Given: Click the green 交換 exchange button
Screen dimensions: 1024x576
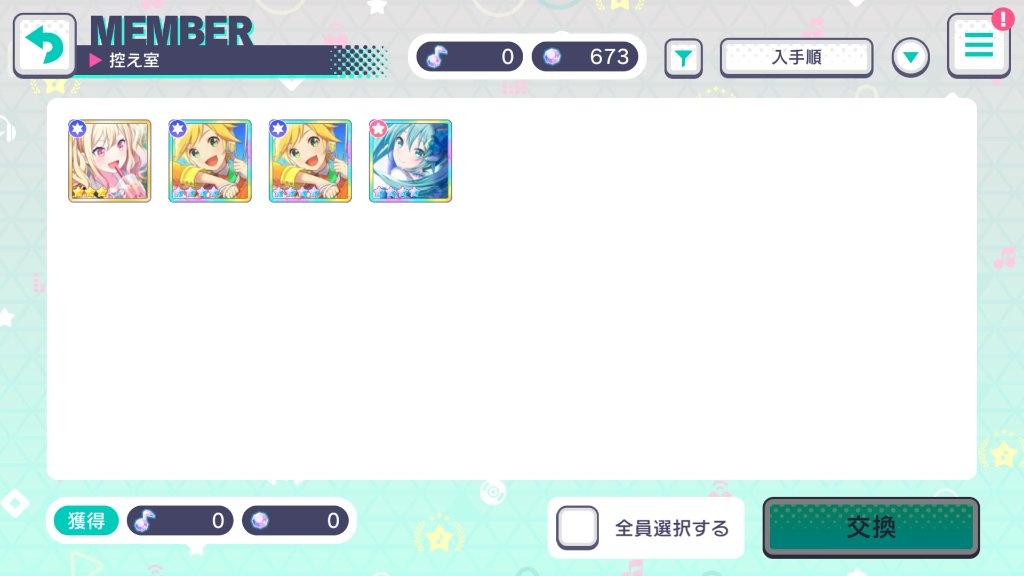Looking at the screenshot, I should click(871, 528).
